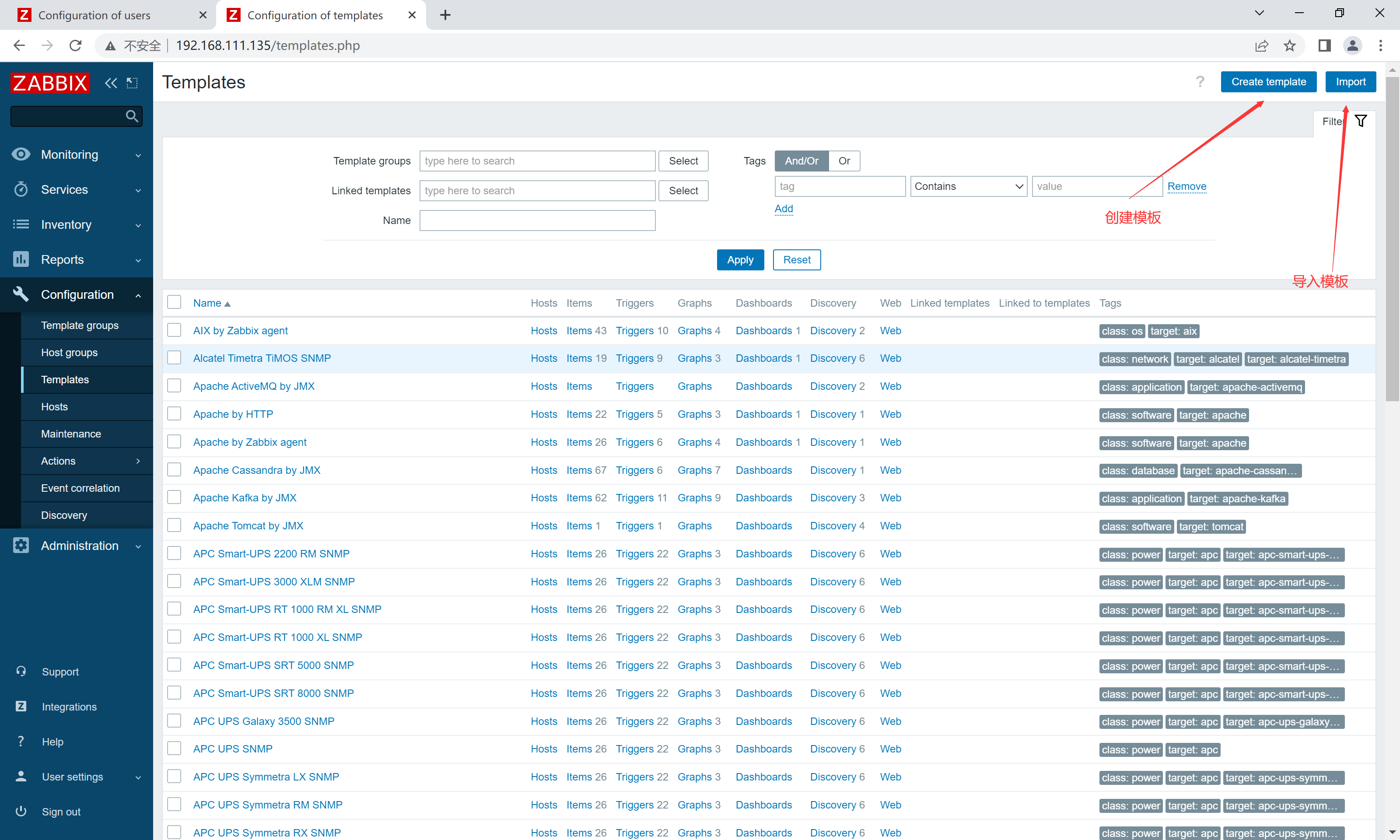Screen dimensions: 1400x840
Task: Apply the template filter
Action: tap(740, 260)
